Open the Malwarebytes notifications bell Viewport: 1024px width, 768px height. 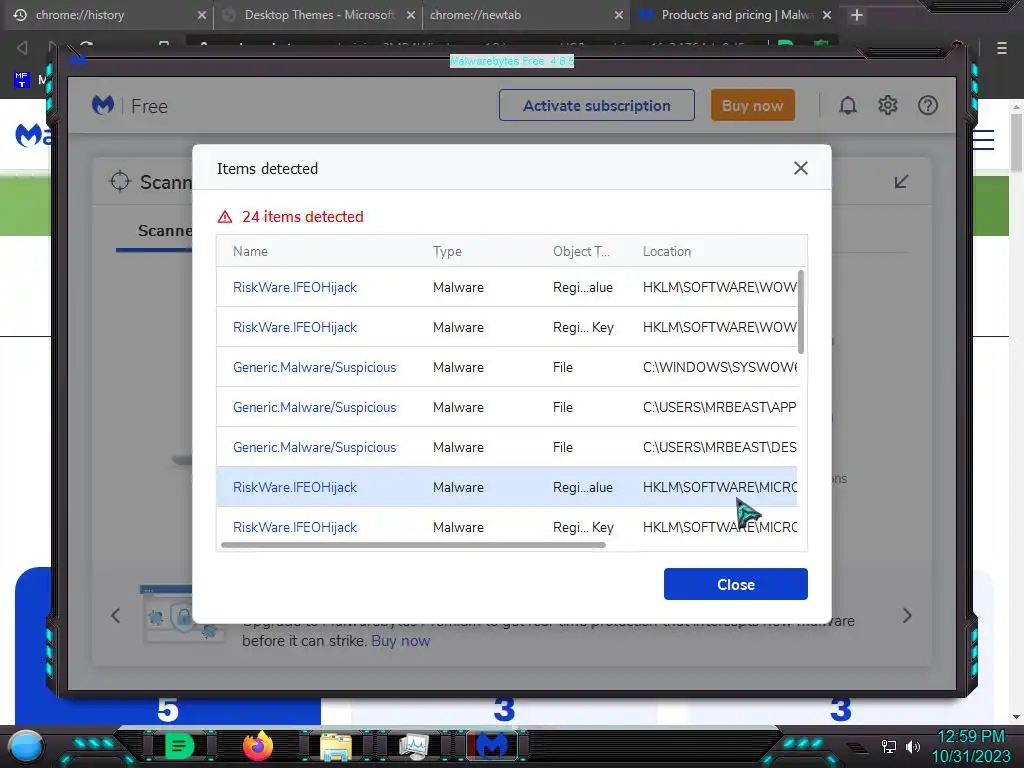click(x=848, y=105)
